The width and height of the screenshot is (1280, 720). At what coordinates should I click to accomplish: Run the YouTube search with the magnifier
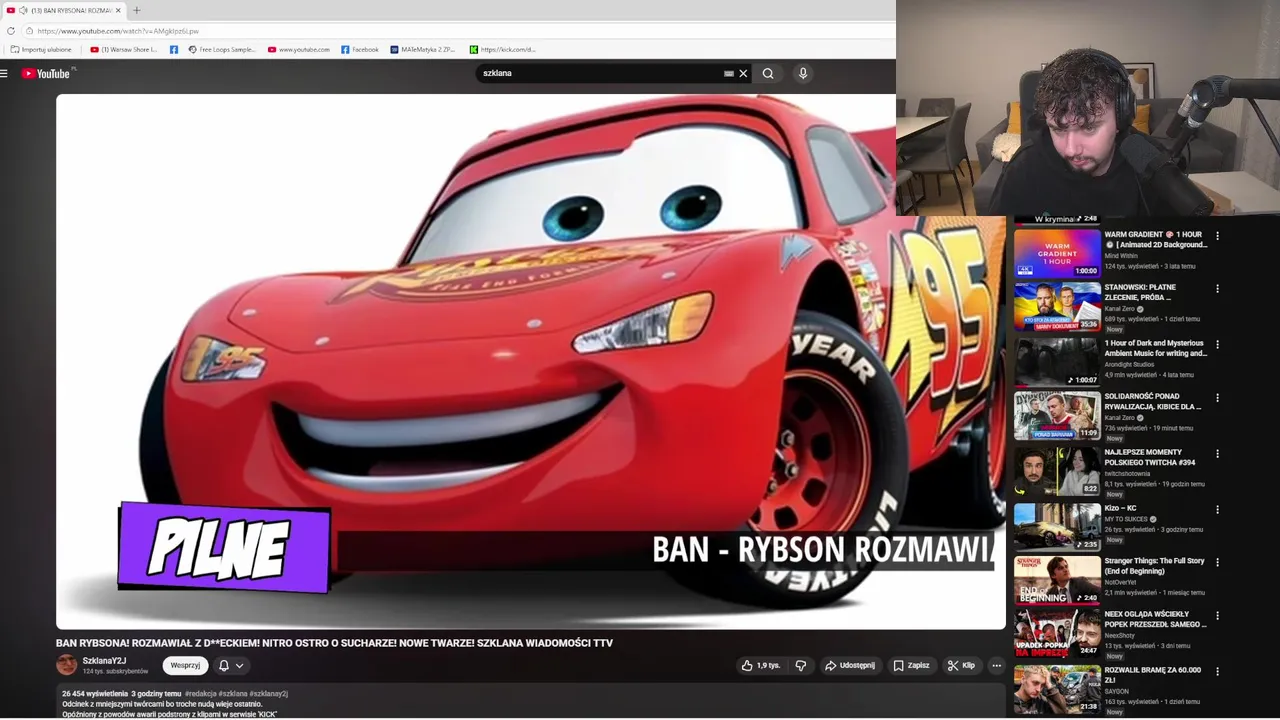pos(768,73)
